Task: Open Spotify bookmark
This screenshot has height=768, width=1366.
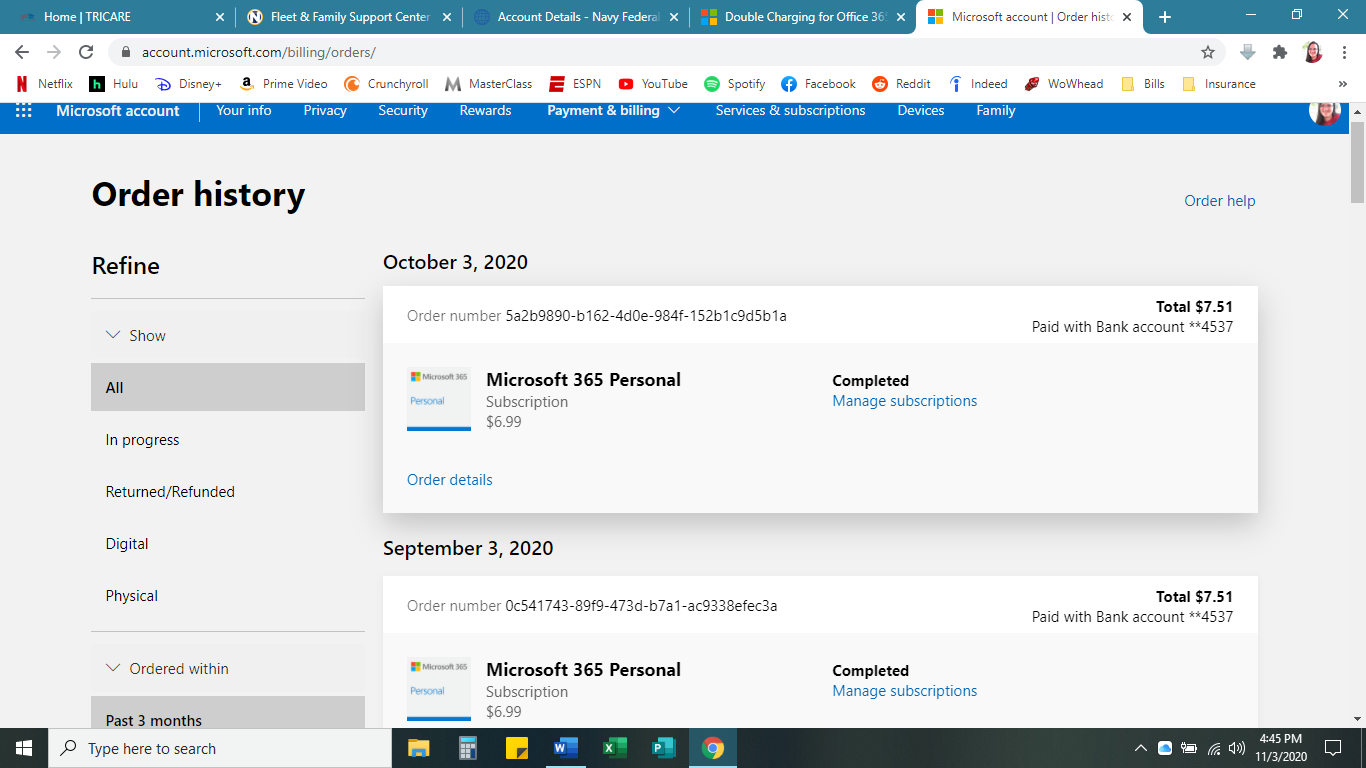Action: click(735, 84)
